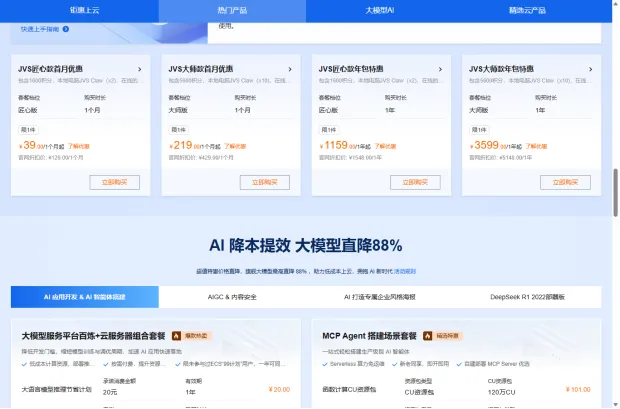This screenshot has height=409, width=620.
Task: Click the 大师版 value on ¥219 card
Action: point(178,110)
